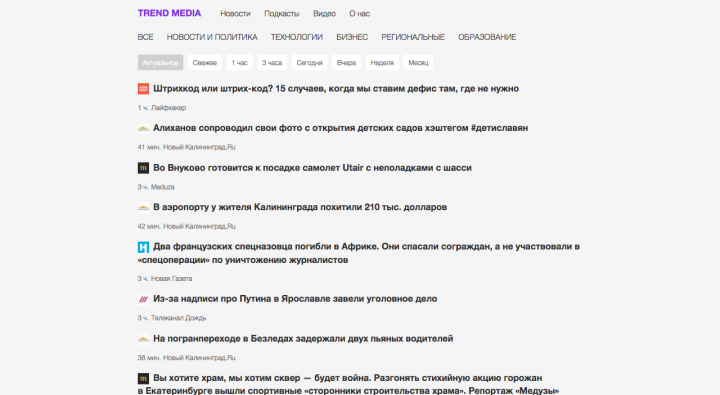
Task: Click the '3 ч. Телеканал Дождь' source line
Action: (x=172, y=318)
